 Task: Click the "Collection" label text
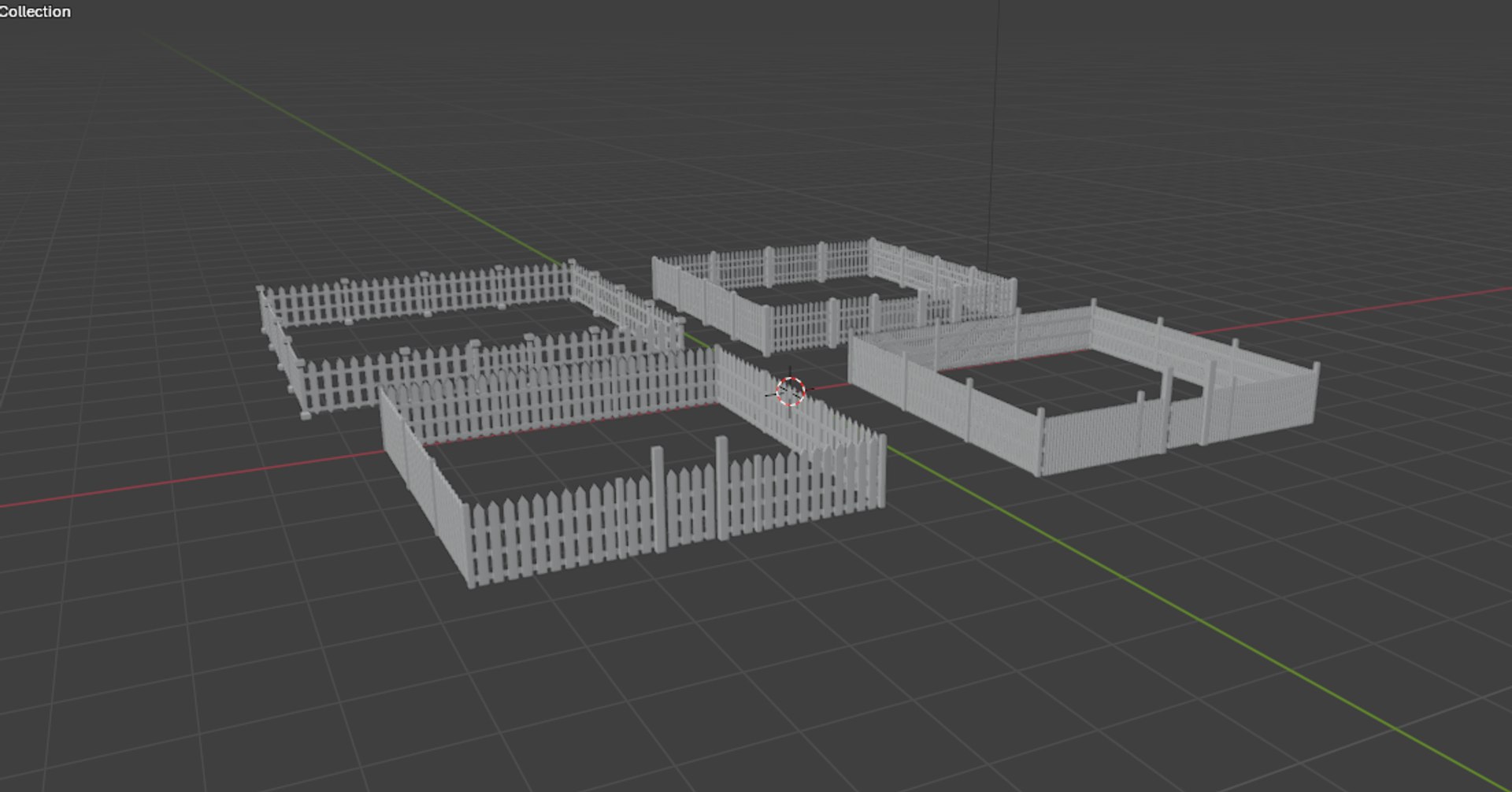(x=35, y=11)
